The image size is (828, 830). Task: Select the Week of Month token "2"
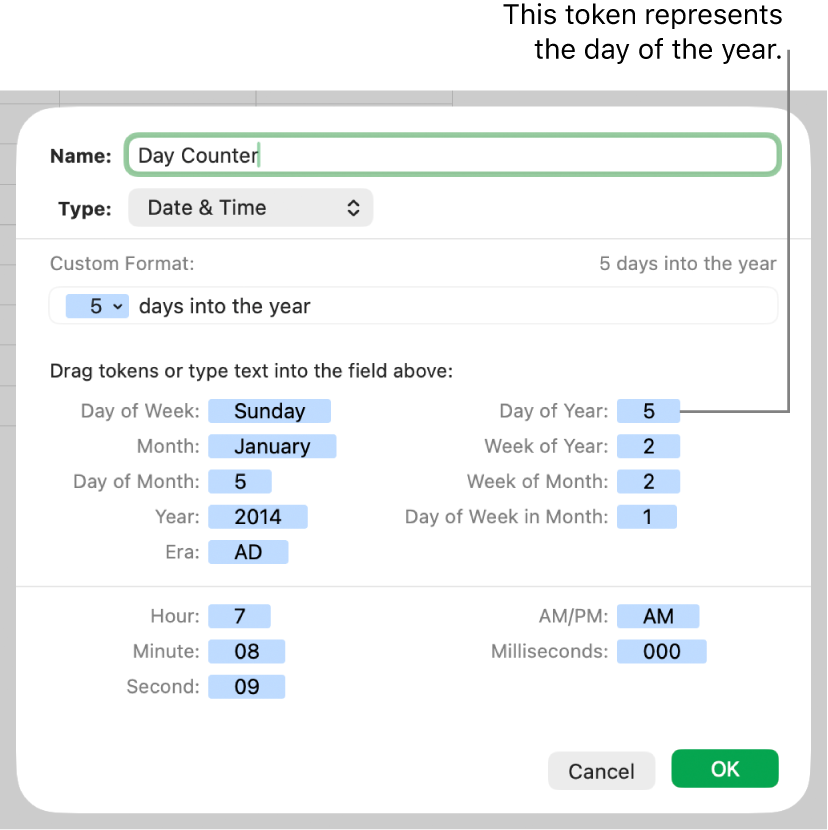[x=648, y=481]
